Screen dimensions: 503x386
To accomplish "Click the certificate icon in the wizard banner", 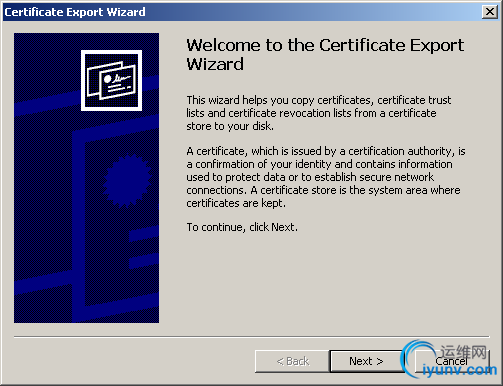I will point(111,80).
